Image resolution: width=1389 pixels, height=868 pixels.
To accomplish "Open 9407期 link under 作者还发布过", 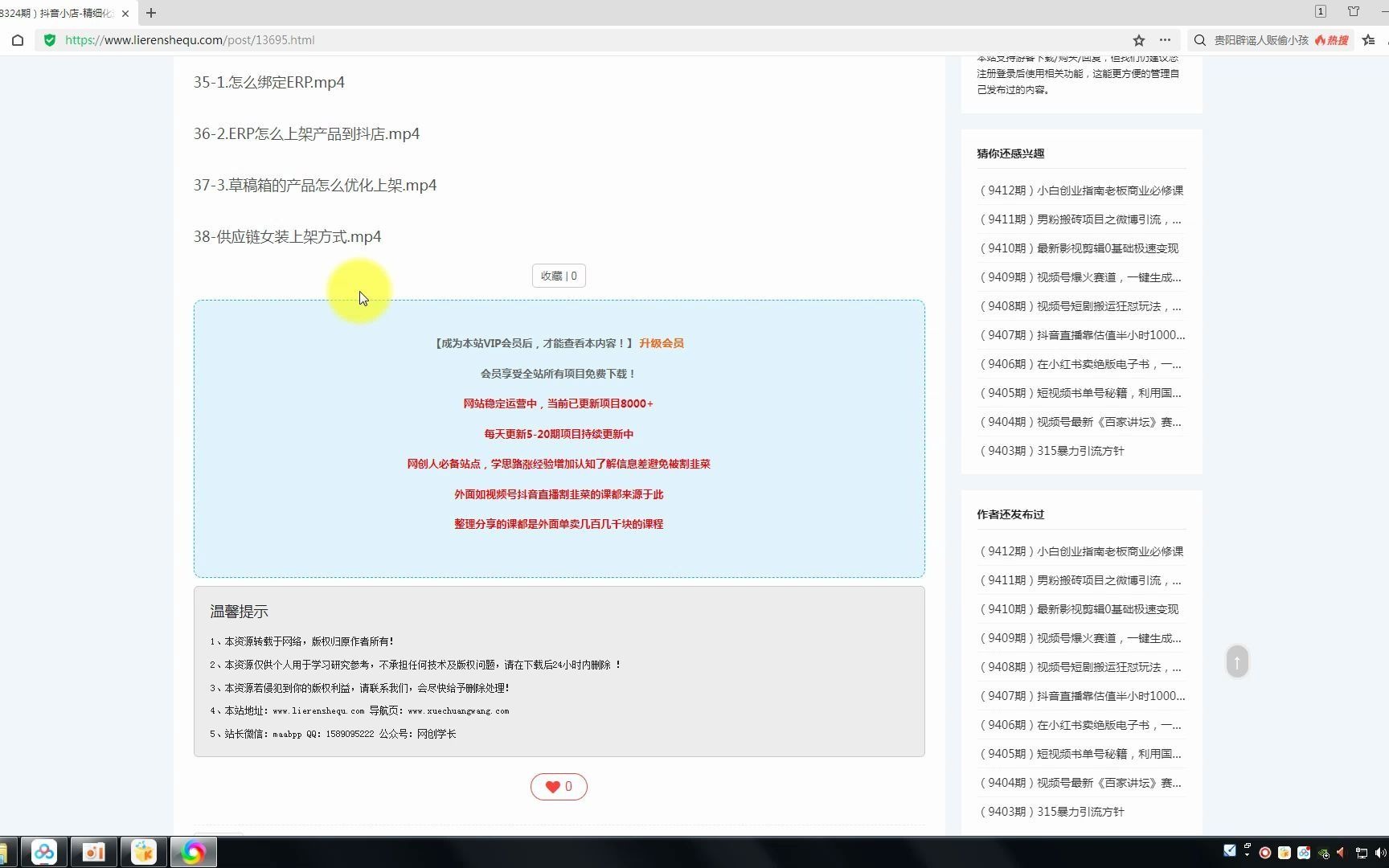I will (x=1081, y=696).
